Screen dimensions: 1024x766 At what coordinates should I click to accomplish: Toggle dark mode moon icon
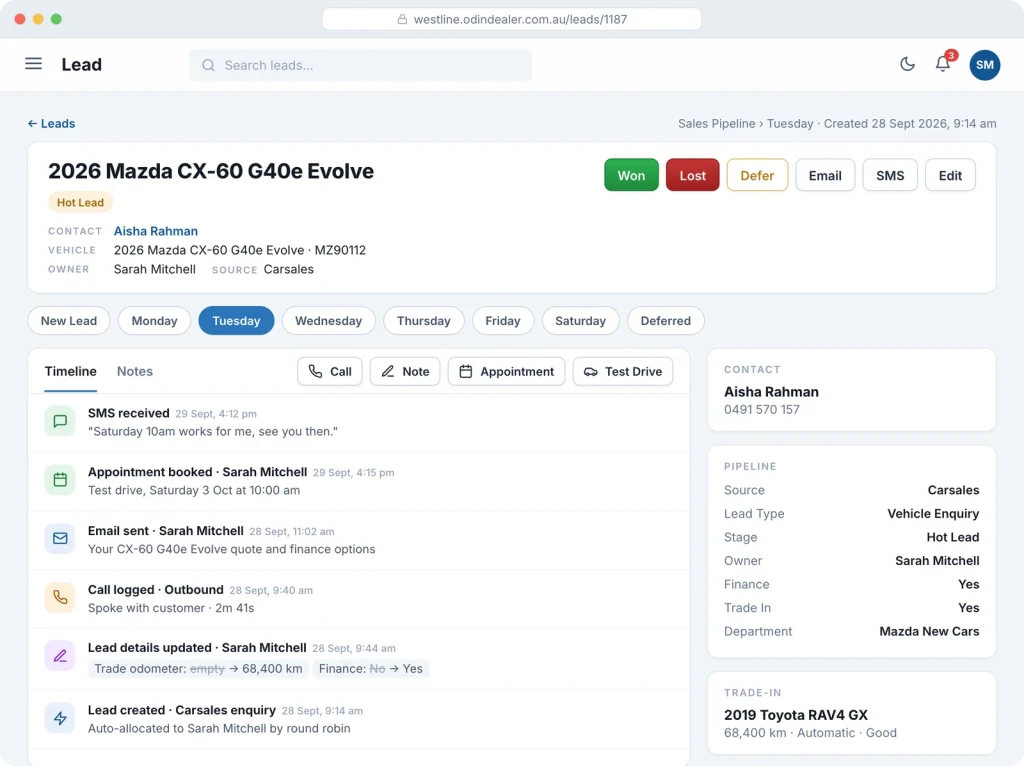[907, 64]
